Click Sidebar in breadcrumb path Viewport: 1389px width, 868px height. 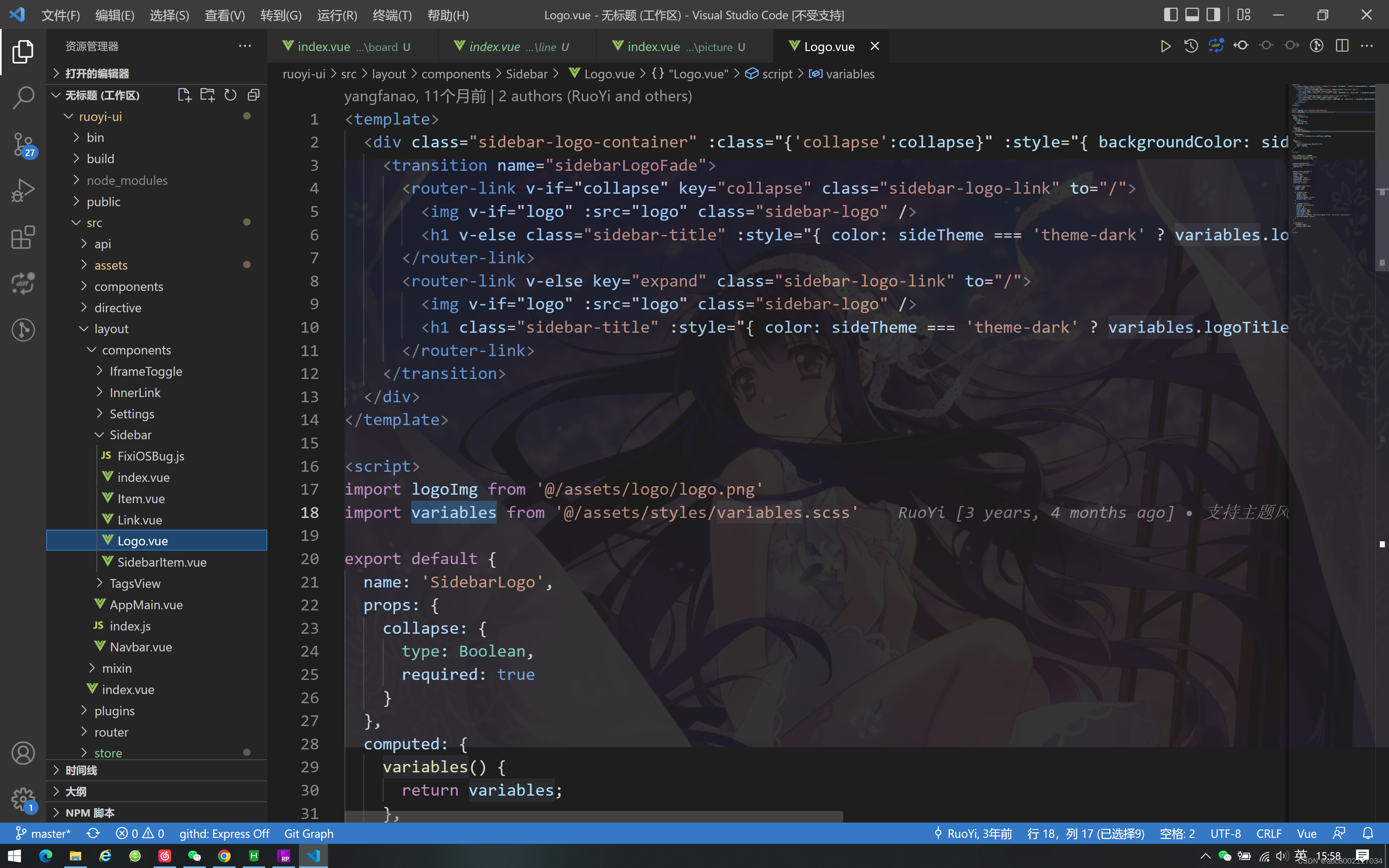[x=527, y=74]
